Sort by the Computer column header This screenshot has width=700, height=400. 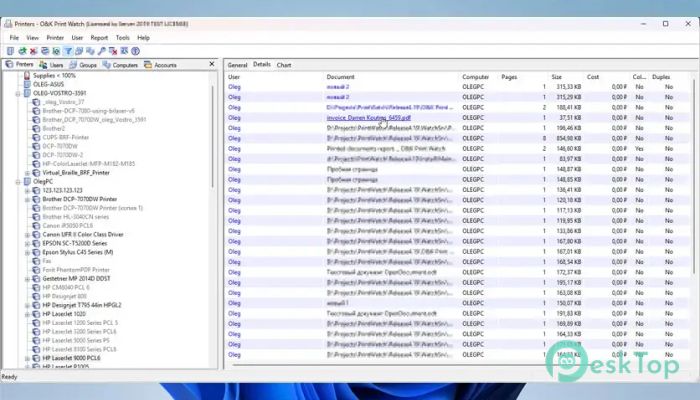[x=475, y=77]
